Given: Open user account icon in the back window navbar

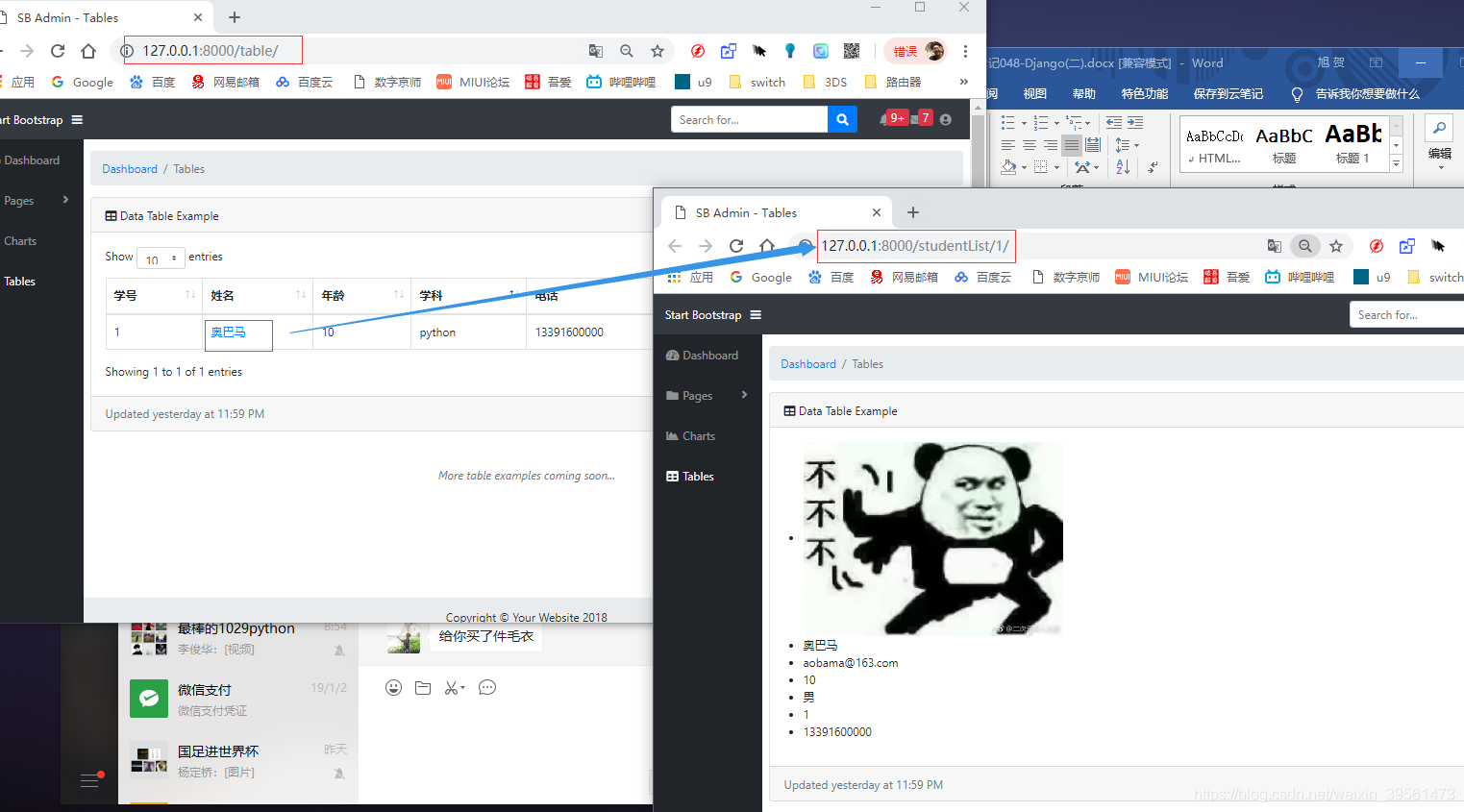Looking at the screenshot, I should [x=946, y=119].
